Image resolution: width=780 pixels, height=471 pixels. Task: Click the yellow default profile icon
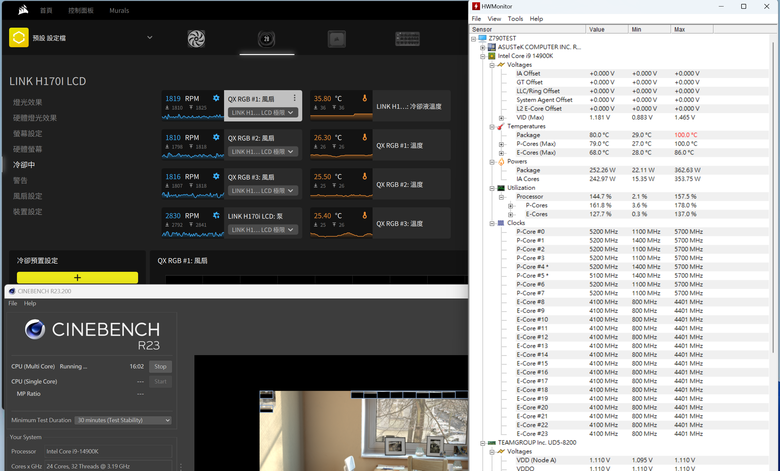pyautogui.click(x=18, y=38)
